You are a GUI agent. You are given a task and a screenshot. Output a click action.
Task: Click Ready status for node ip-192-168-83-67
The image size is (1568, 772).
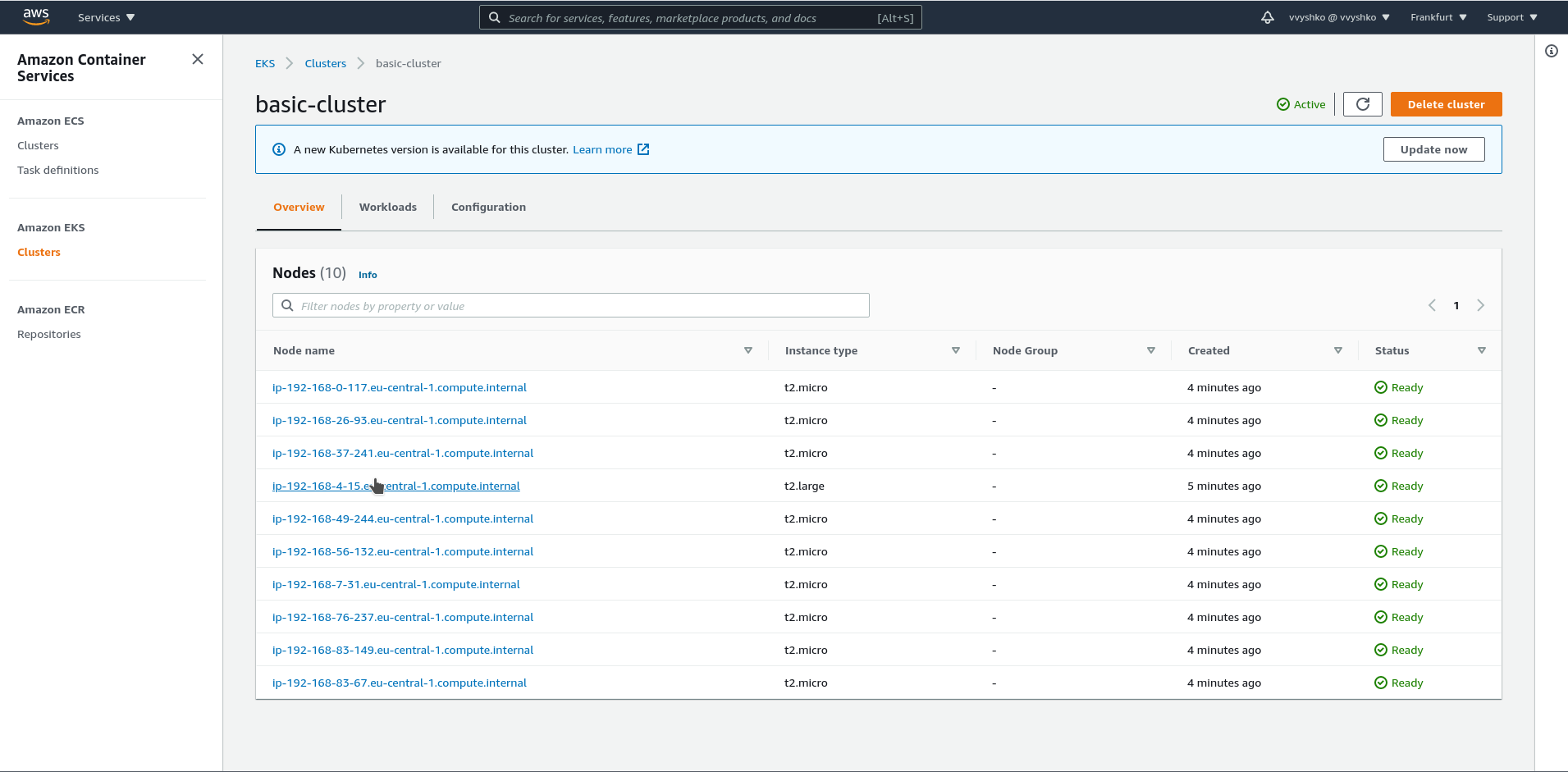pyautogui.click(x=1399, y=683)
